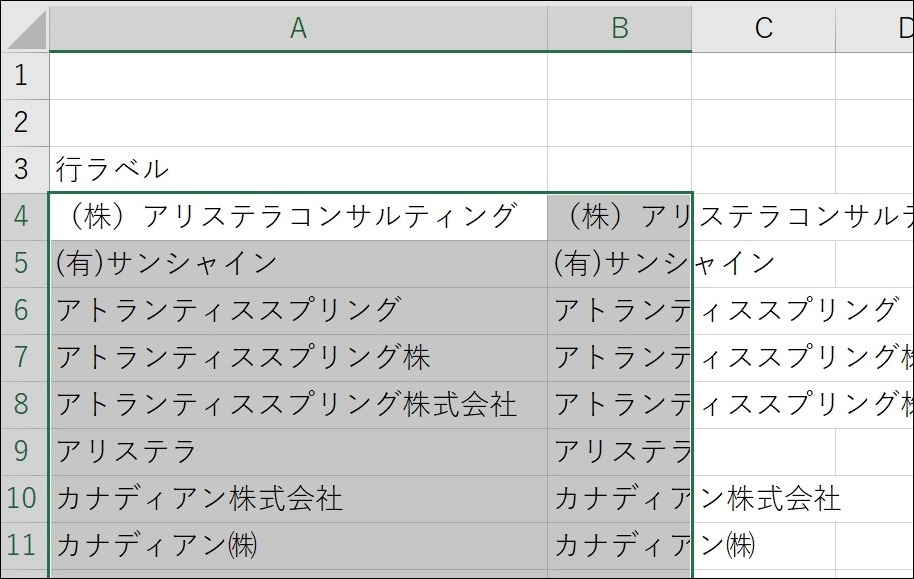914x579 pixels.
Task: Select row 2 header
Action: pos(24,123)
